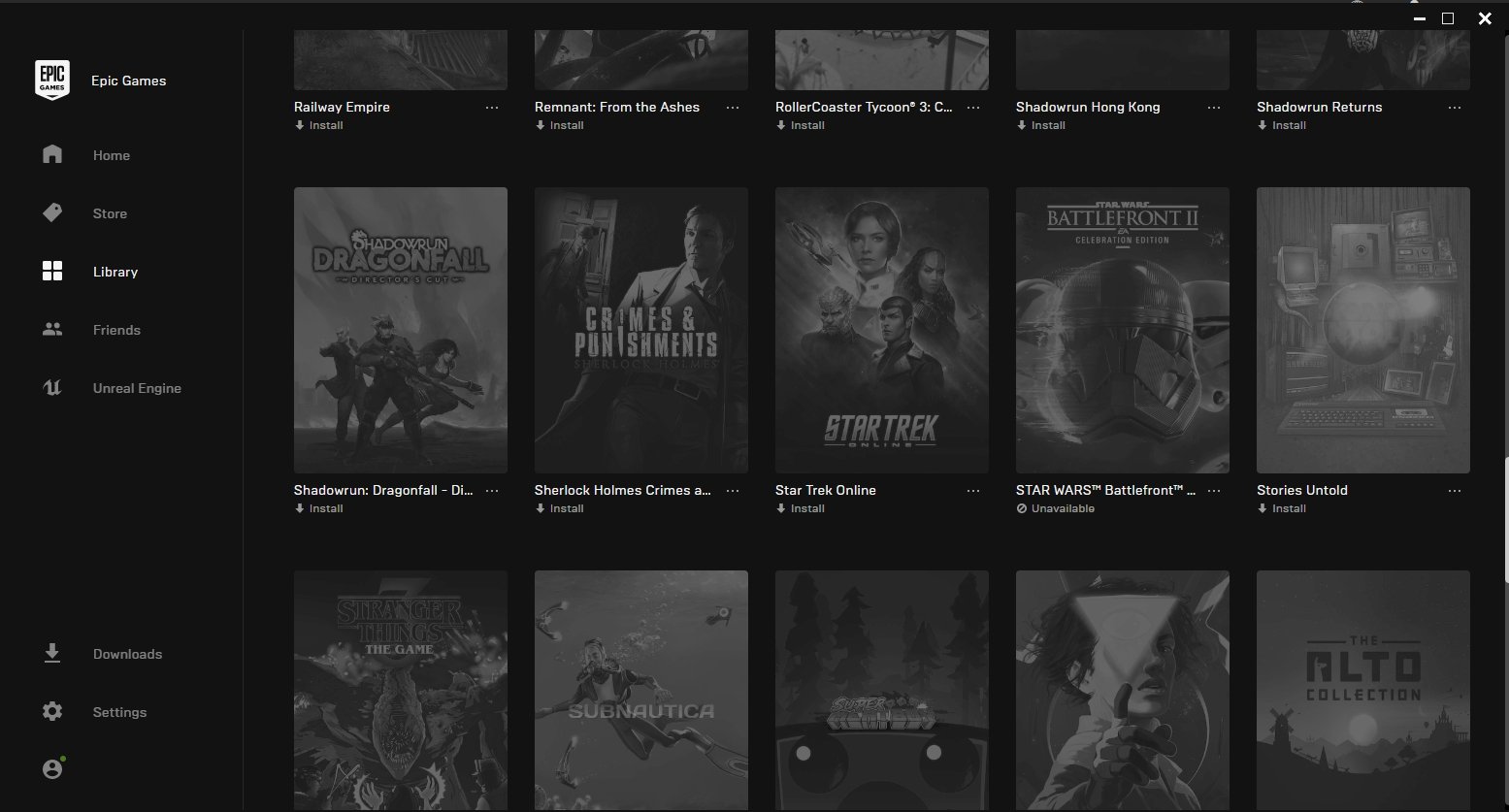The height and width of the screenshot is (812, 1509).
Task: Show the three-dot menu for Star Trek Online
Action: [973, 491]
